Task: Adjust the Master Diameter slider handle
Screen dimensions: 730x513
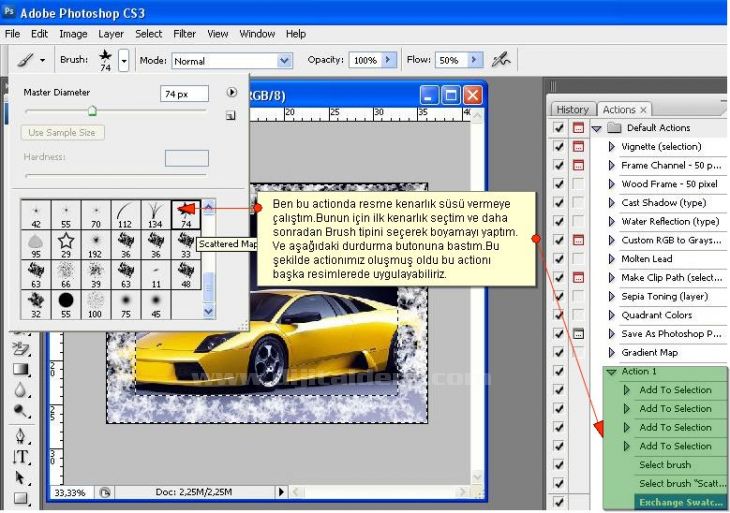Action: coord(92,111)
